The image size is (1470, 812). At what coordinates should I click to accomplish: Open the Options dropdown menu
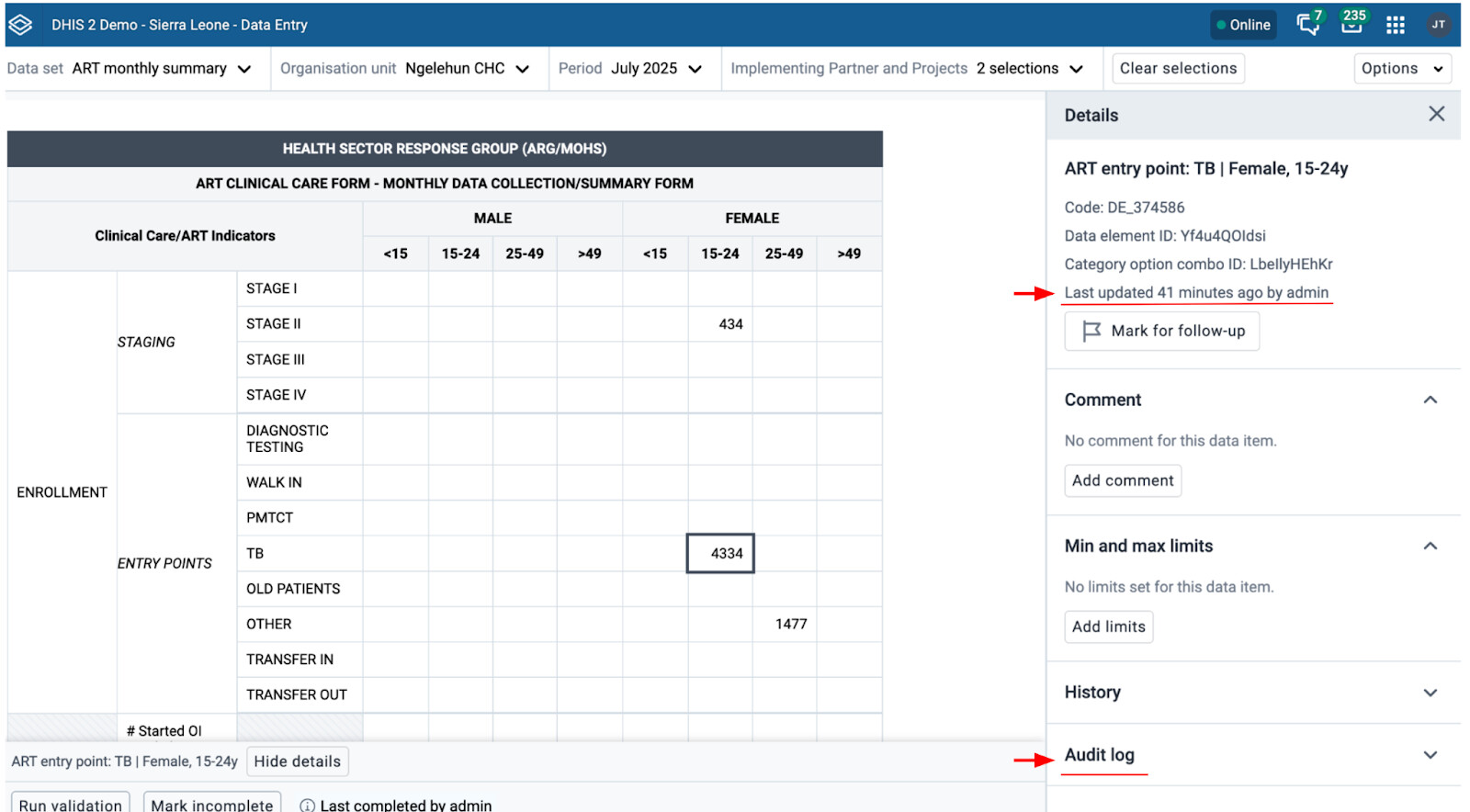pyautogui.click(x=1401, y=69)
